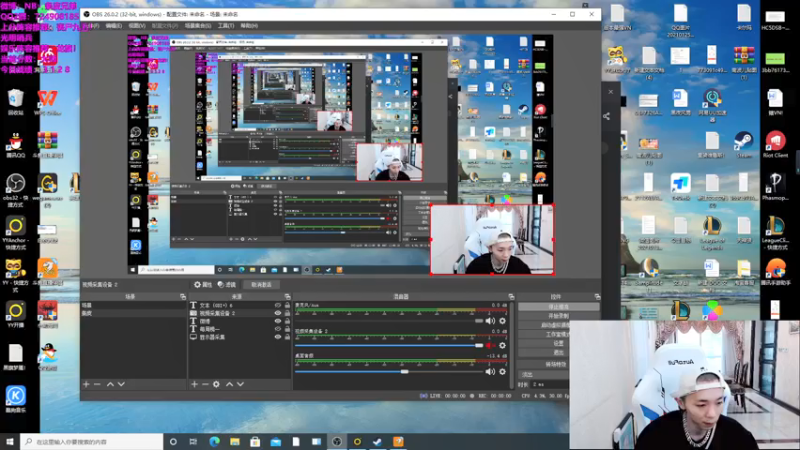Image resolution: width=800 pixels, height=450 pixels.
Task: Toggle visibility eye for third text source
Action: click(x=278, y=321)
